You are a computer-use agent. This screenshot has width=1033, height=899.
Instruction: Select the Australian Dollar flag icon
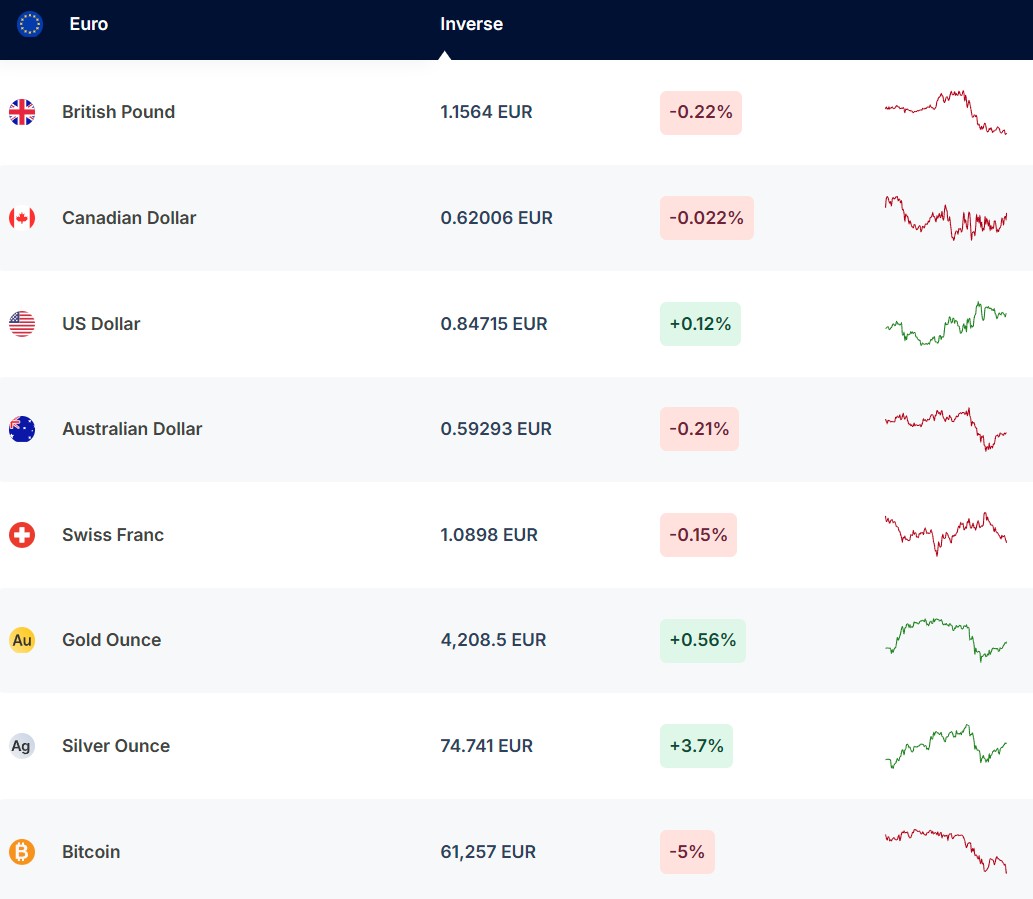(22, 429)
